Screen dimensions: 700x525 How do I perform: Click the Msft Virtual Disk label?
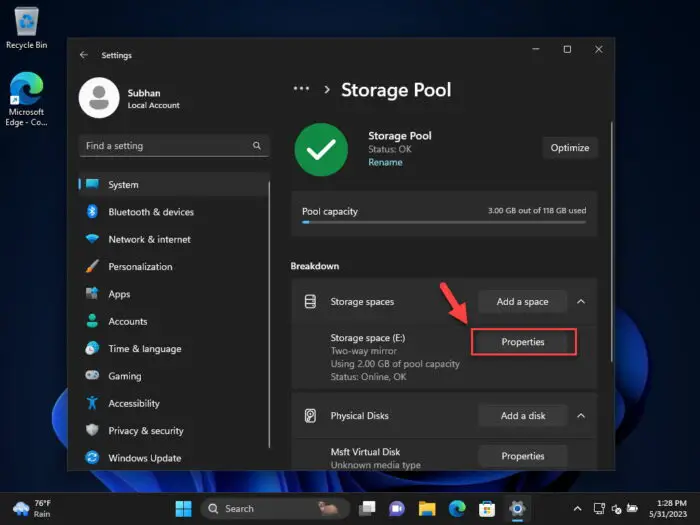[x=365, y=452]
